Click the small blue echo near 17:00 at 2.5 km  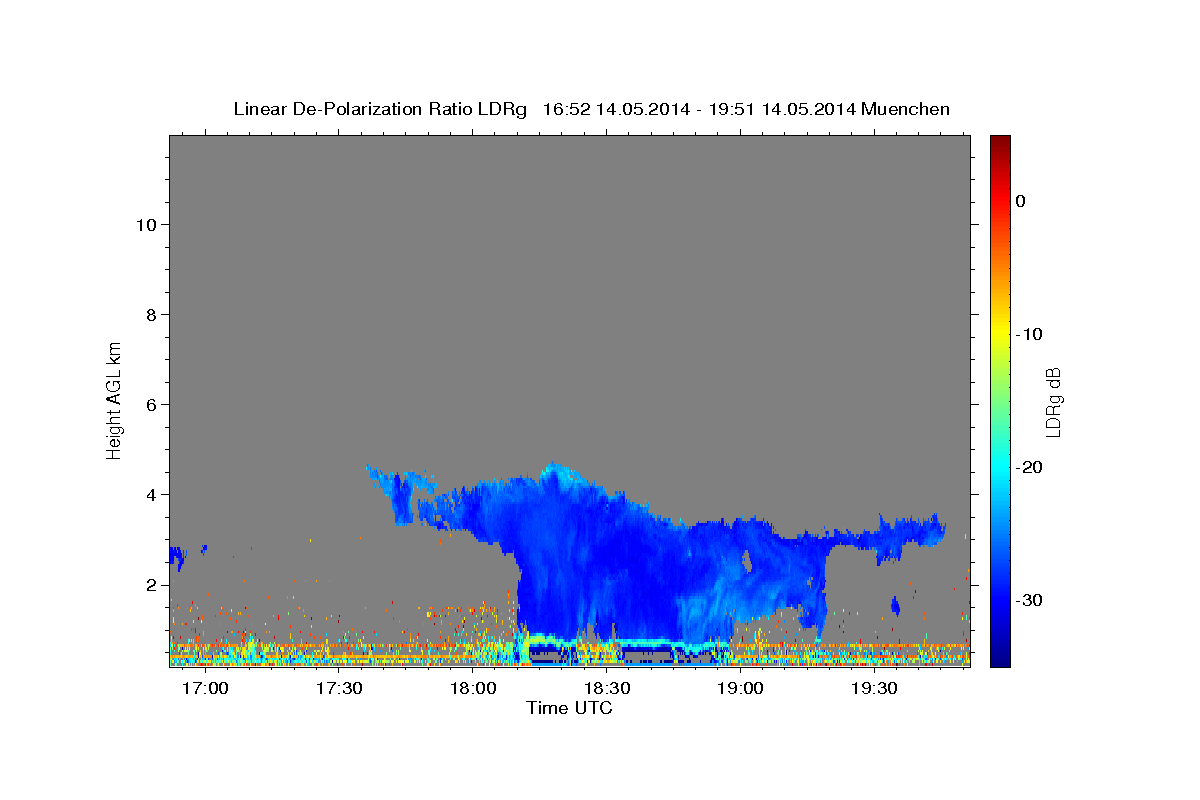point(178,557)
